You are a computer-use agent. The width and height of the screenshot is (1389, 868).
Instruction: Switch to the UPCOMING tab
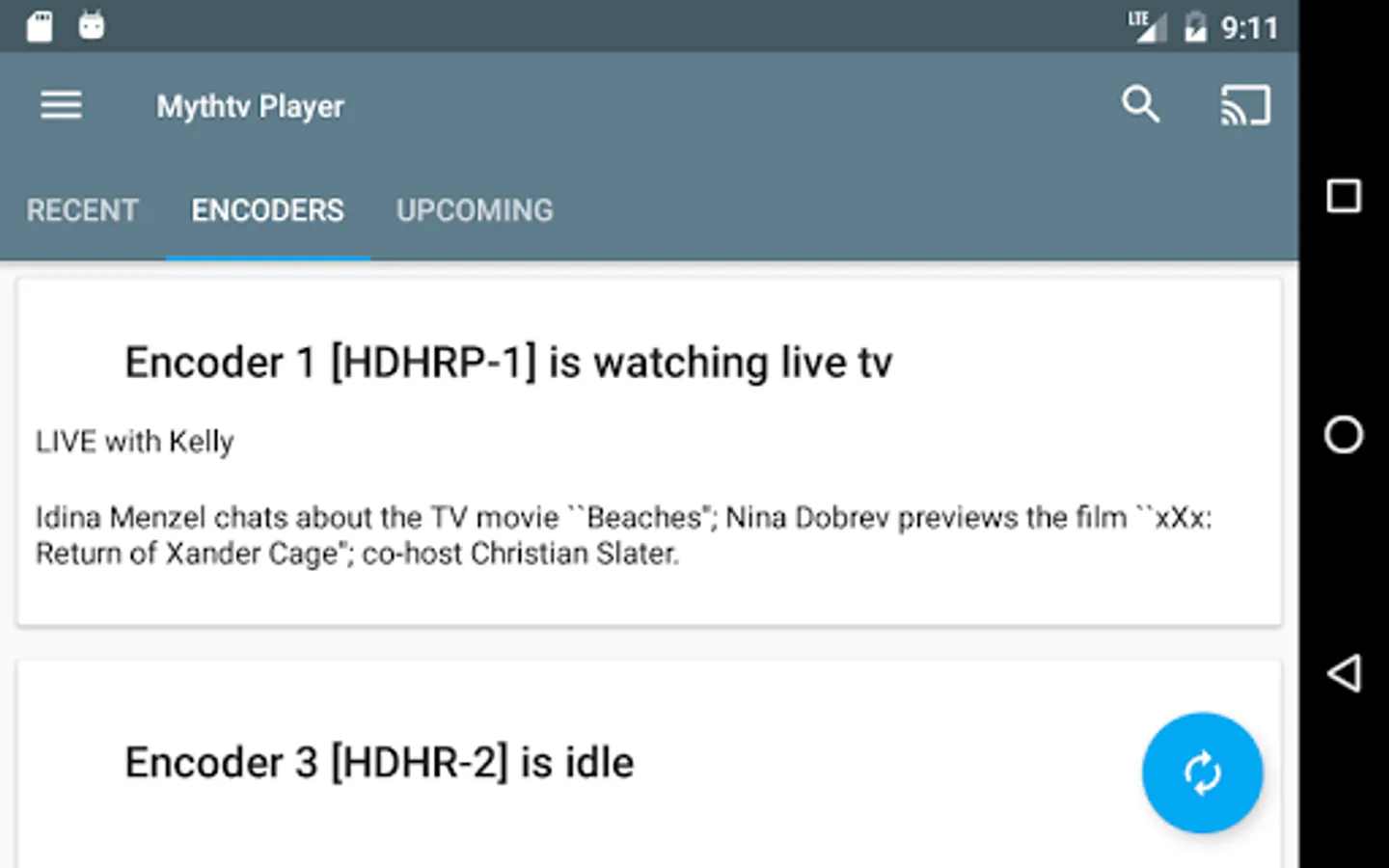[x=475, y=210]
